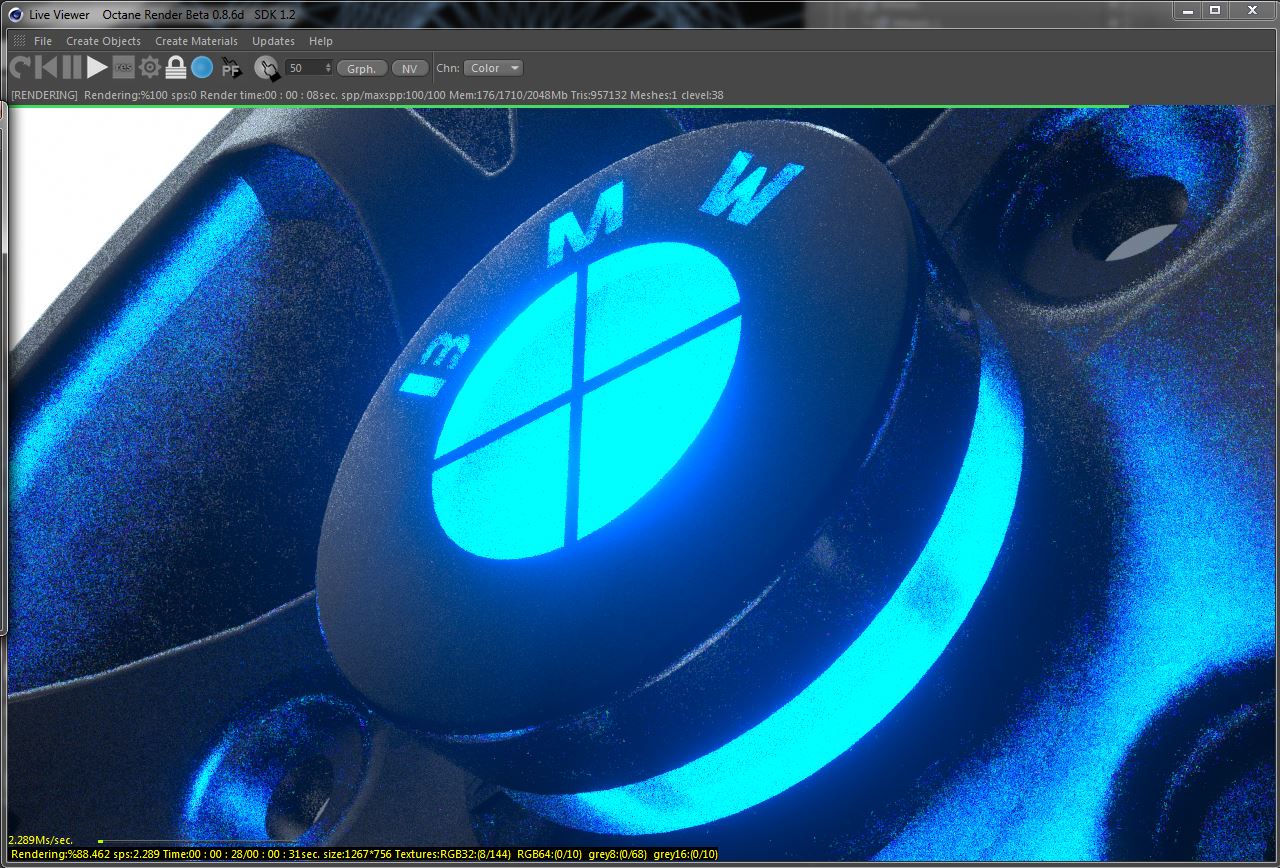
Task: Click 'Rendering:%100' in top status line
Action: (x=126, y=95)
